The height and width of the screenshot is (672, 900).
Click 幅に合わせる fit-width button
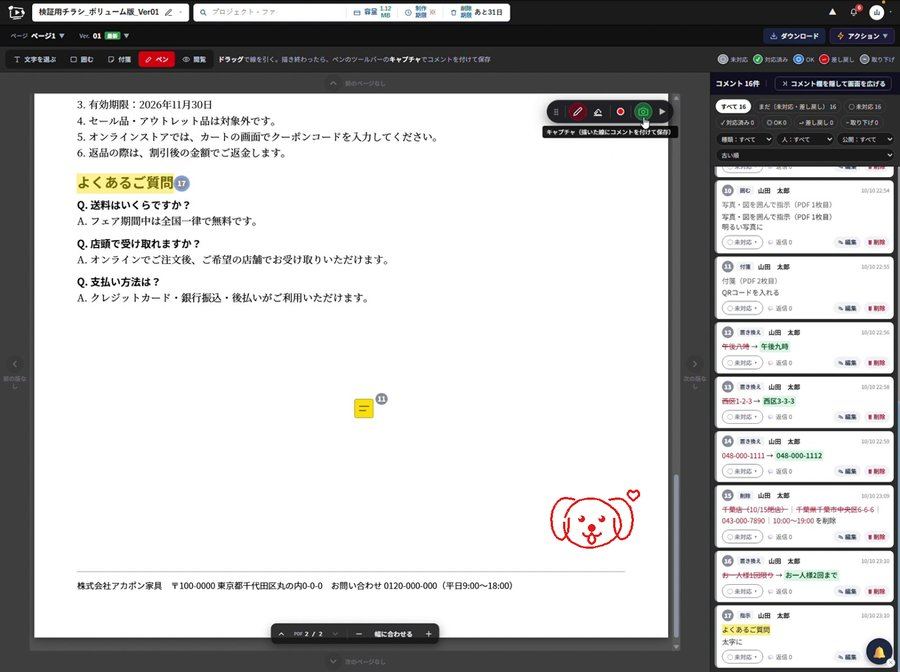pos(393,634)
